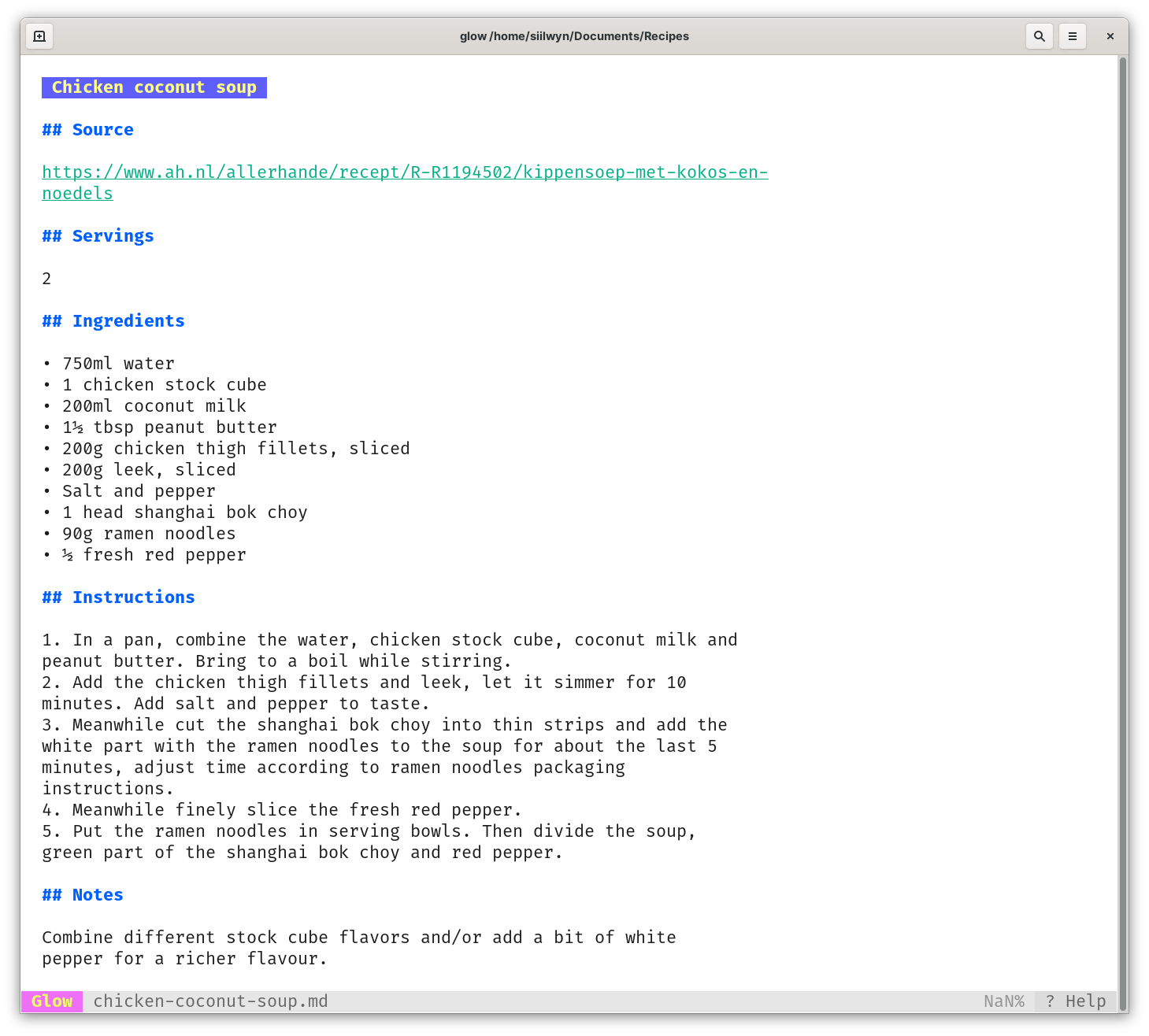Click instruction step 5 about serving bowls
The image size is (1149, 1036).
pos(369,842)
